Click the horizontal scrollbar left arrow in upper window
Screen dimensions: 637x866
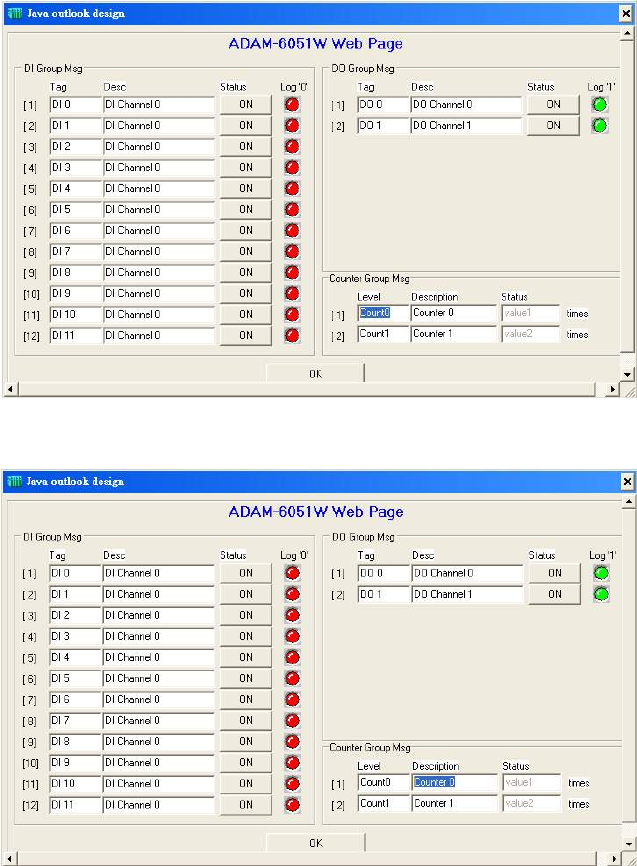10,389
